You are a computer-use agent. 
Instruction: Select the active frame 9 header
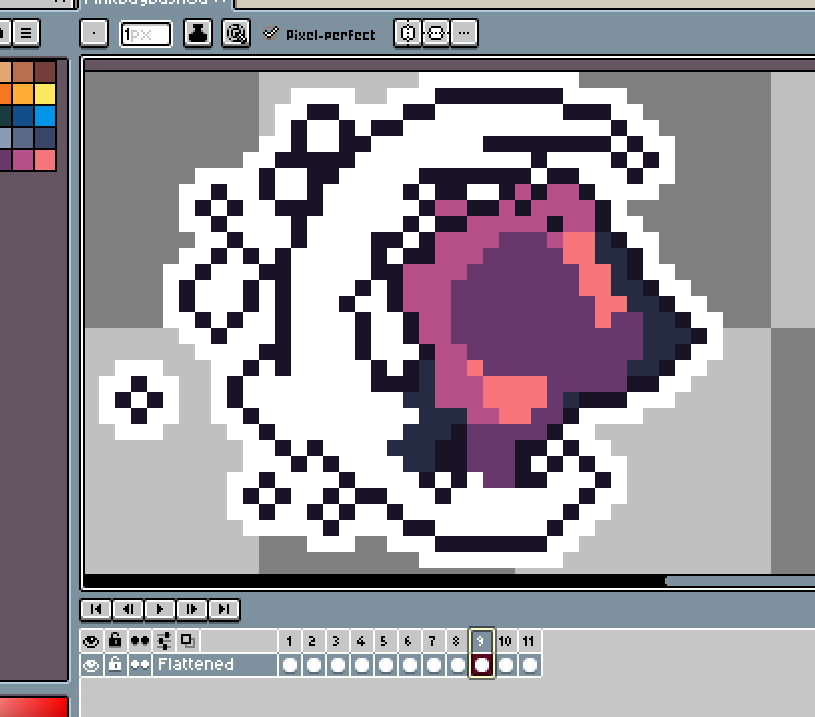(x=482, y=641)
